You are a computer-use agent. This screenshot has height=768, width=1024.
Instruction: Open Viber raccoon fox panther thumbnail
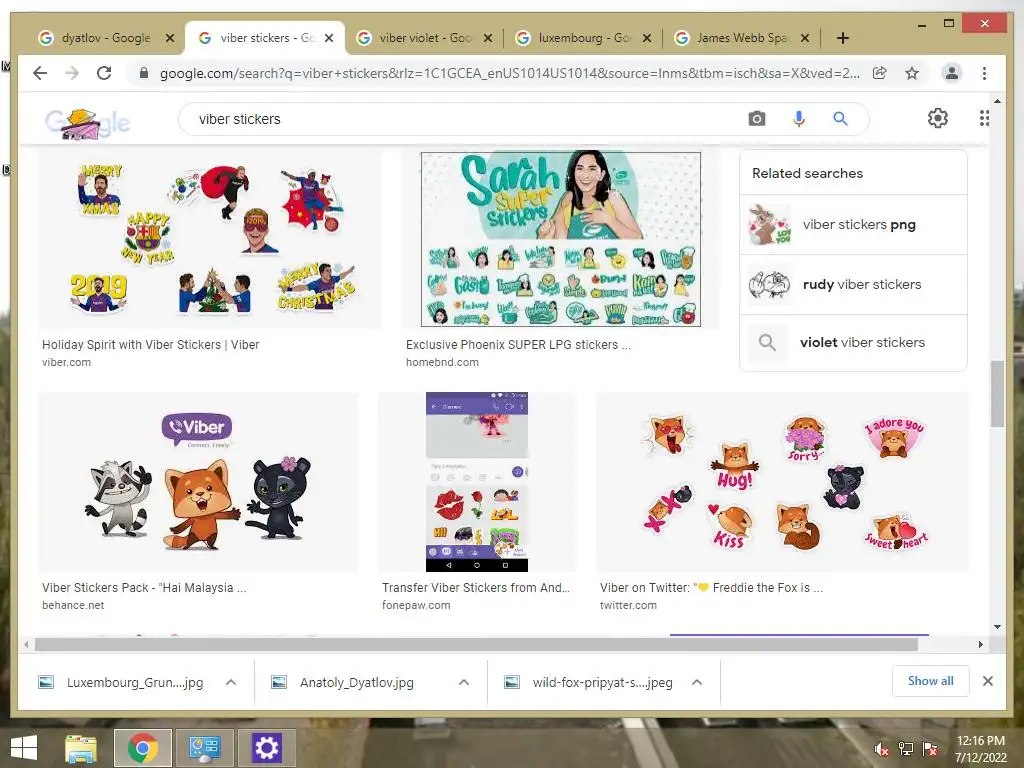pyautogui.click(x=198, y=482)
